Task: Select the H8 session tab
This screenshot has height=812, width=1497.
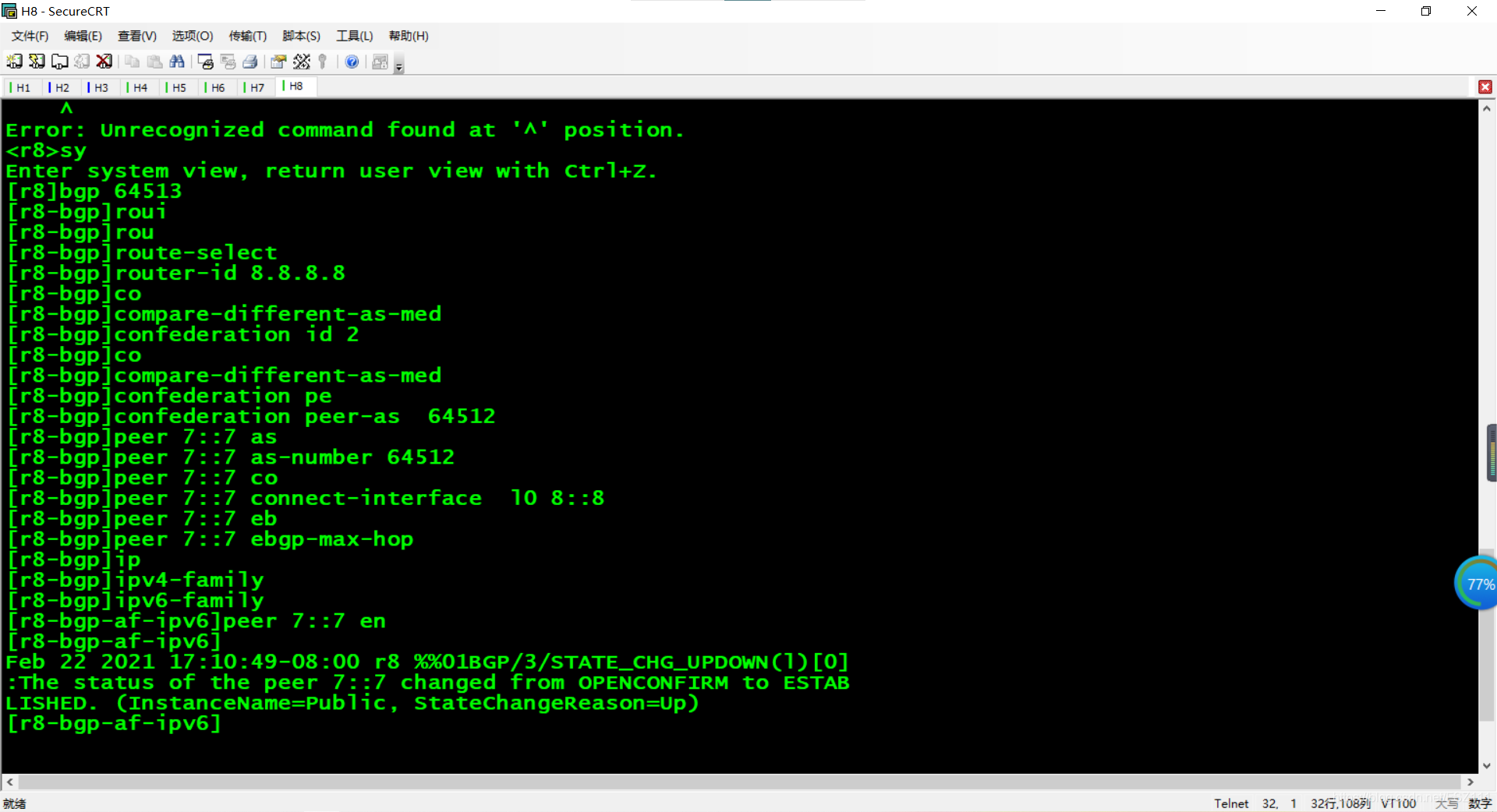Action: (296, 86)
